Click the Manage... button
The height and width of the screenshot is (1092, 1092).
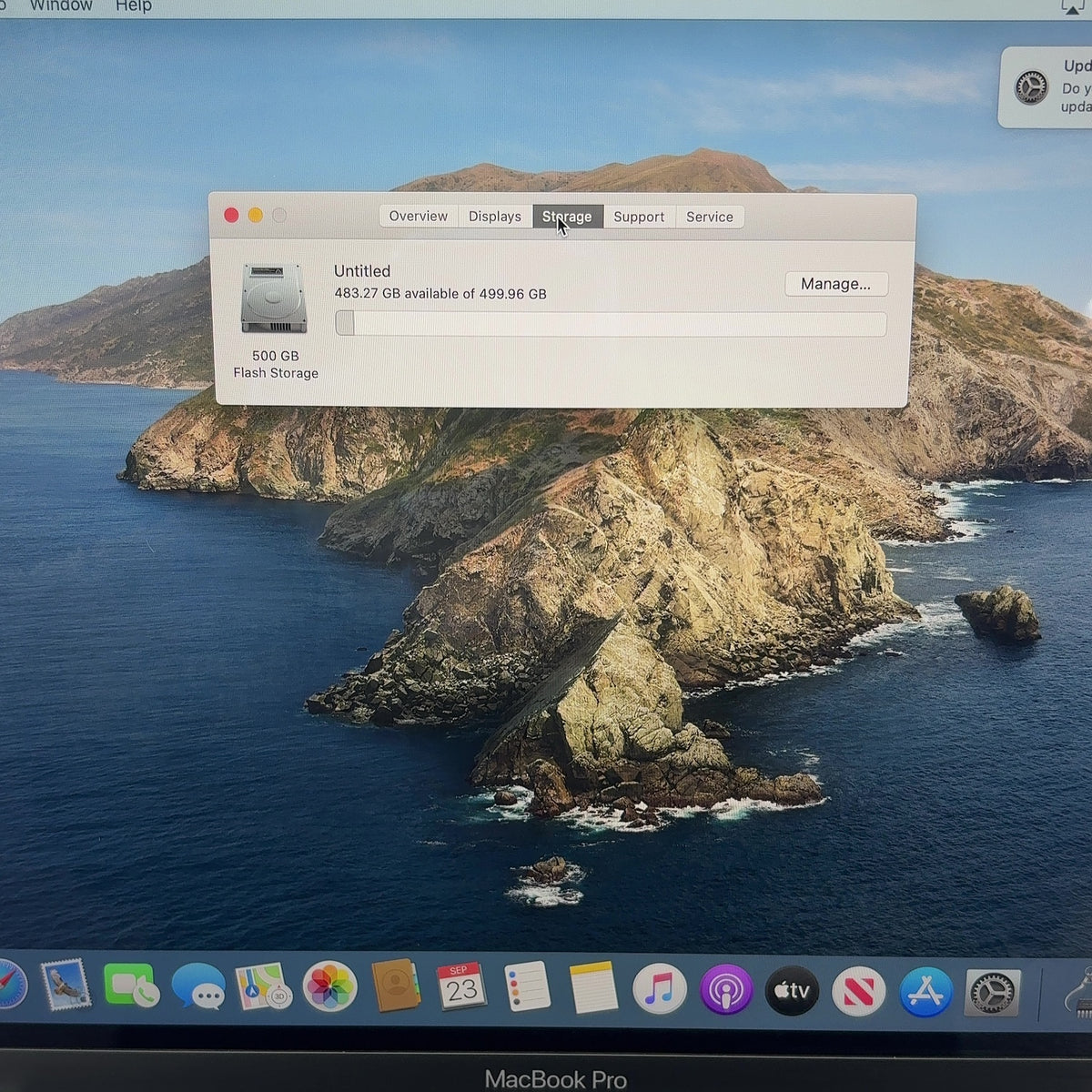[836, 284]
